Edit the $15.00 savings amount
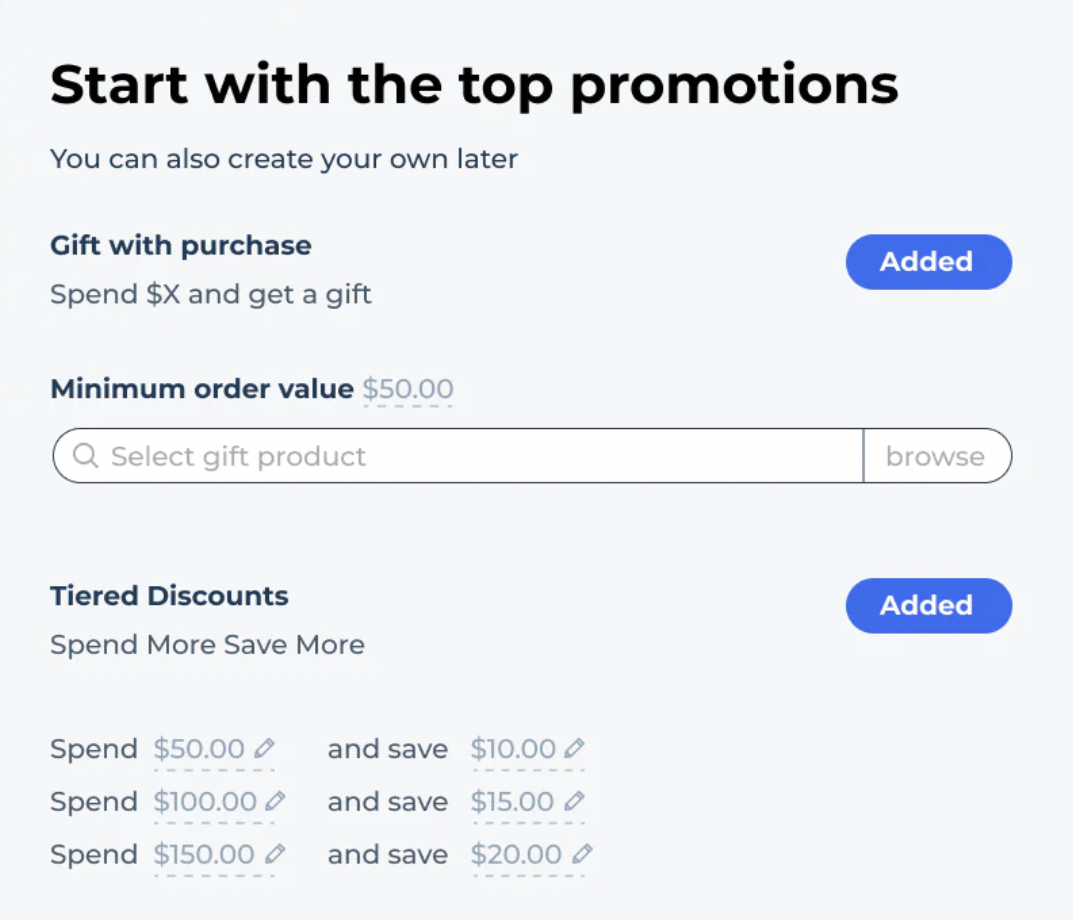 point(512,802)
